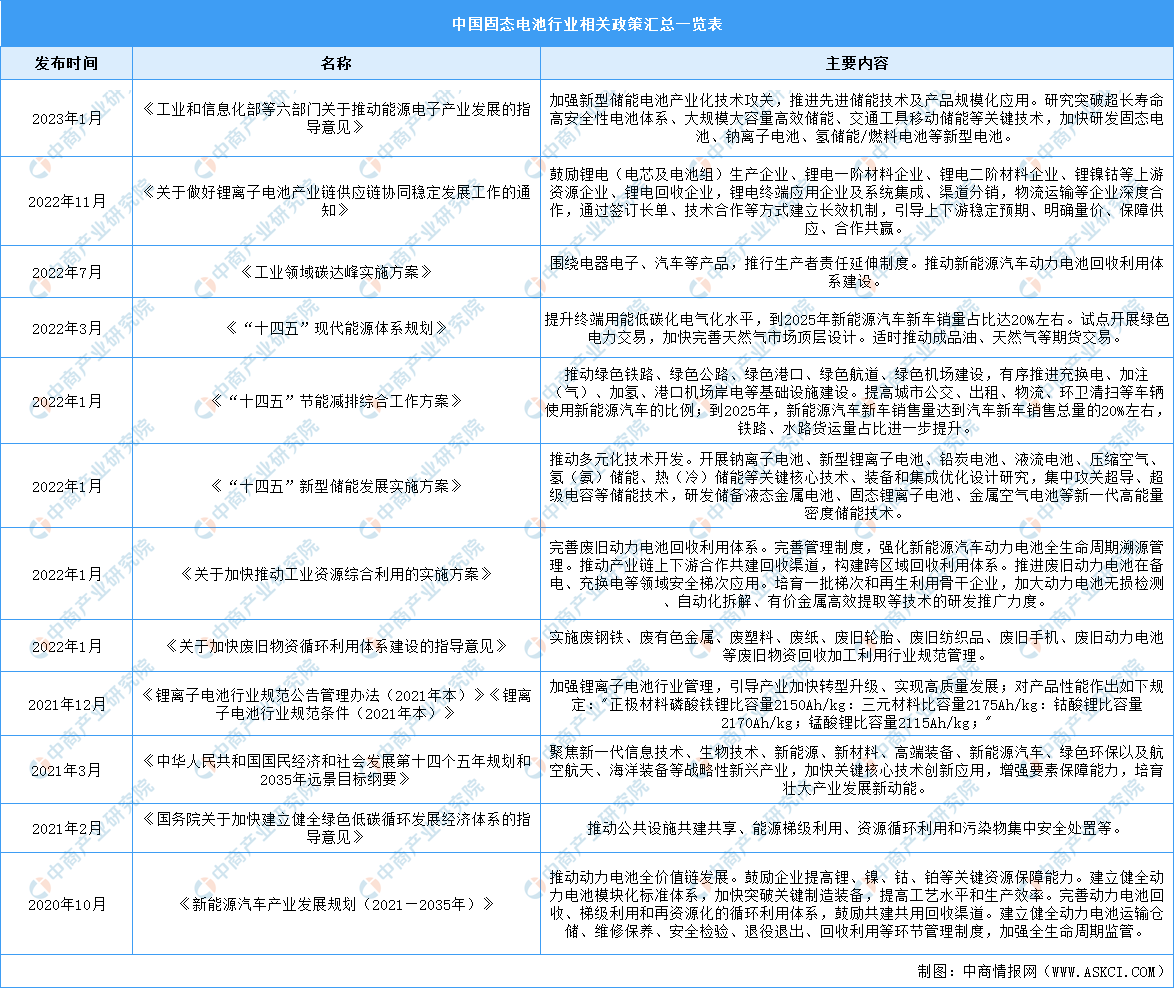Screen dimensions: 1174x988
Task: Click content starting 加强新型储能电池产业化技术攻关
Action: [x=857, y=118]
